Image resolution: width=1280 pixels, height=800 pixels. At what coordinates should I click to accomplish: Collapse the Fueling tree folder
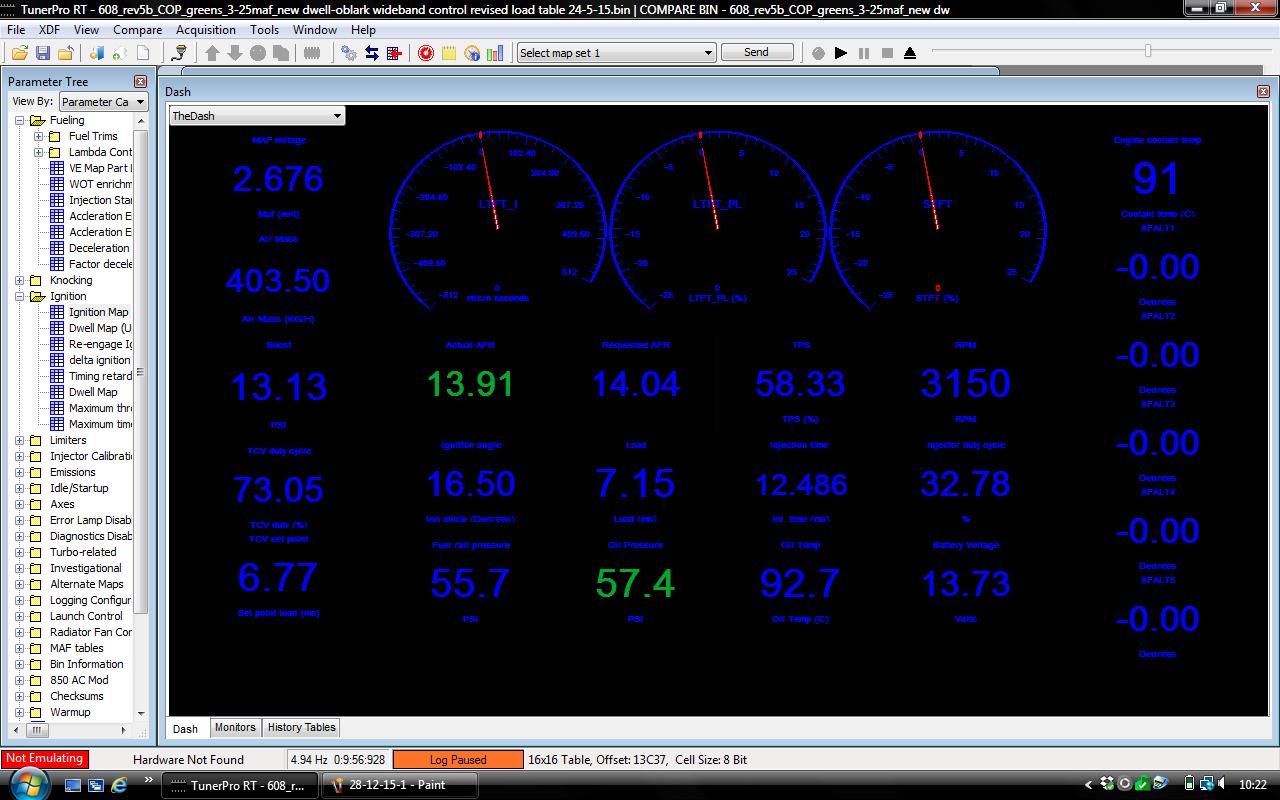20,120
